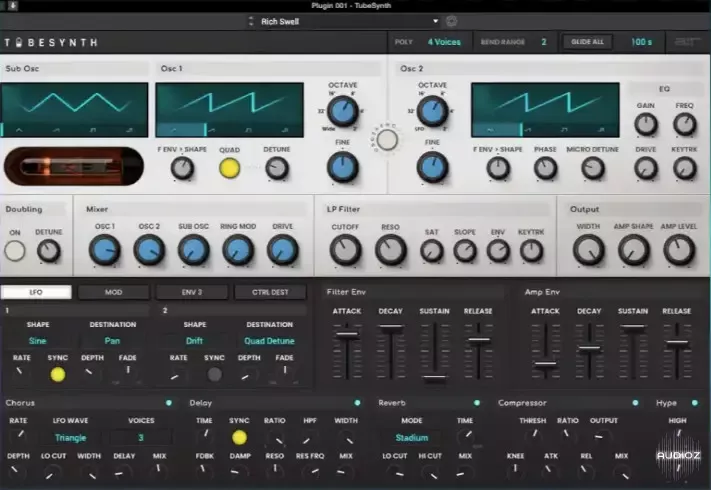
Task: Toggle the Doubling ON button
Action: tap(15, 251)
